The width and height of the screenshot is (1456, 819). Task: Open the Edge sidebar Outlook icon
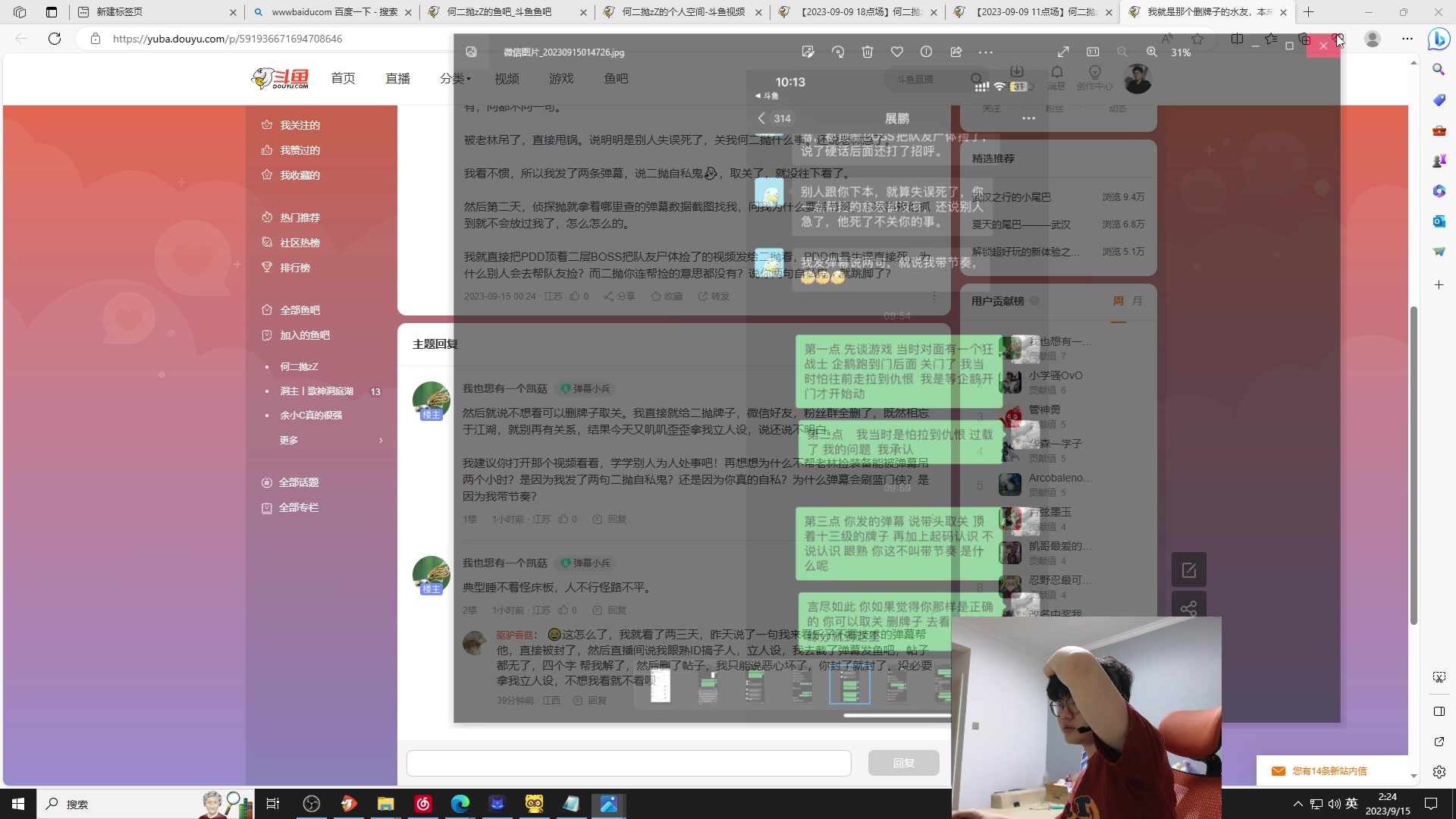coord(1439,221)
